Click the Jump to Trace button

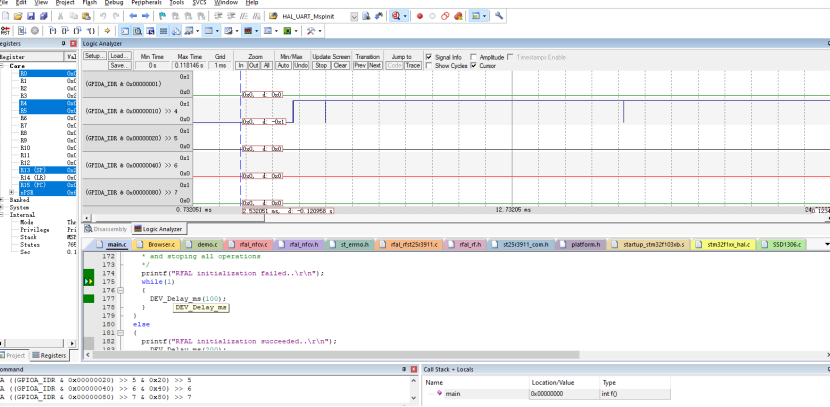[413, 65]
